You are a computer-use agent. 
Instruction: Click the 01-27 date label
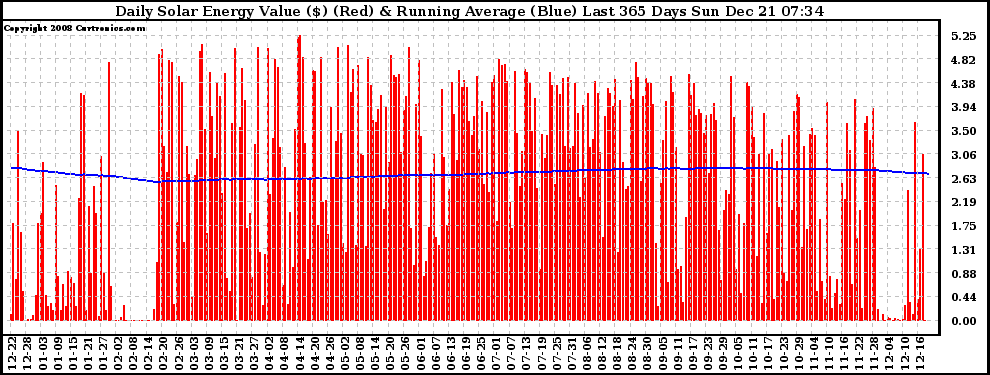[x=104, y=353]
